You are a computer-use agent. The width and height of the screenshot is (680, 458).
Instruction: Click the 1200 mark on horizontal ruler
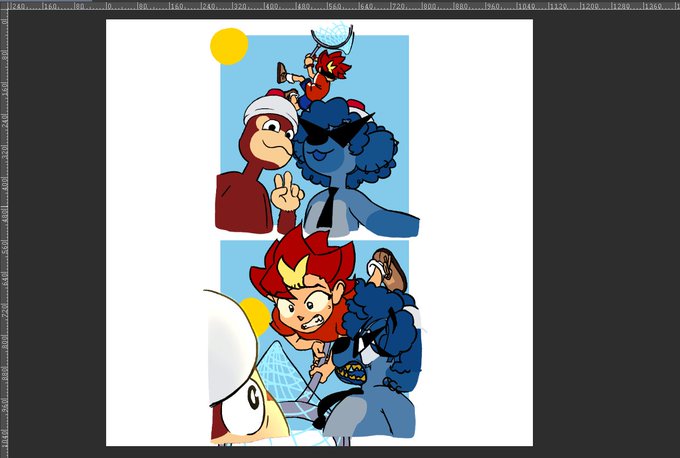pyautogui.click(x=590, y=6)
